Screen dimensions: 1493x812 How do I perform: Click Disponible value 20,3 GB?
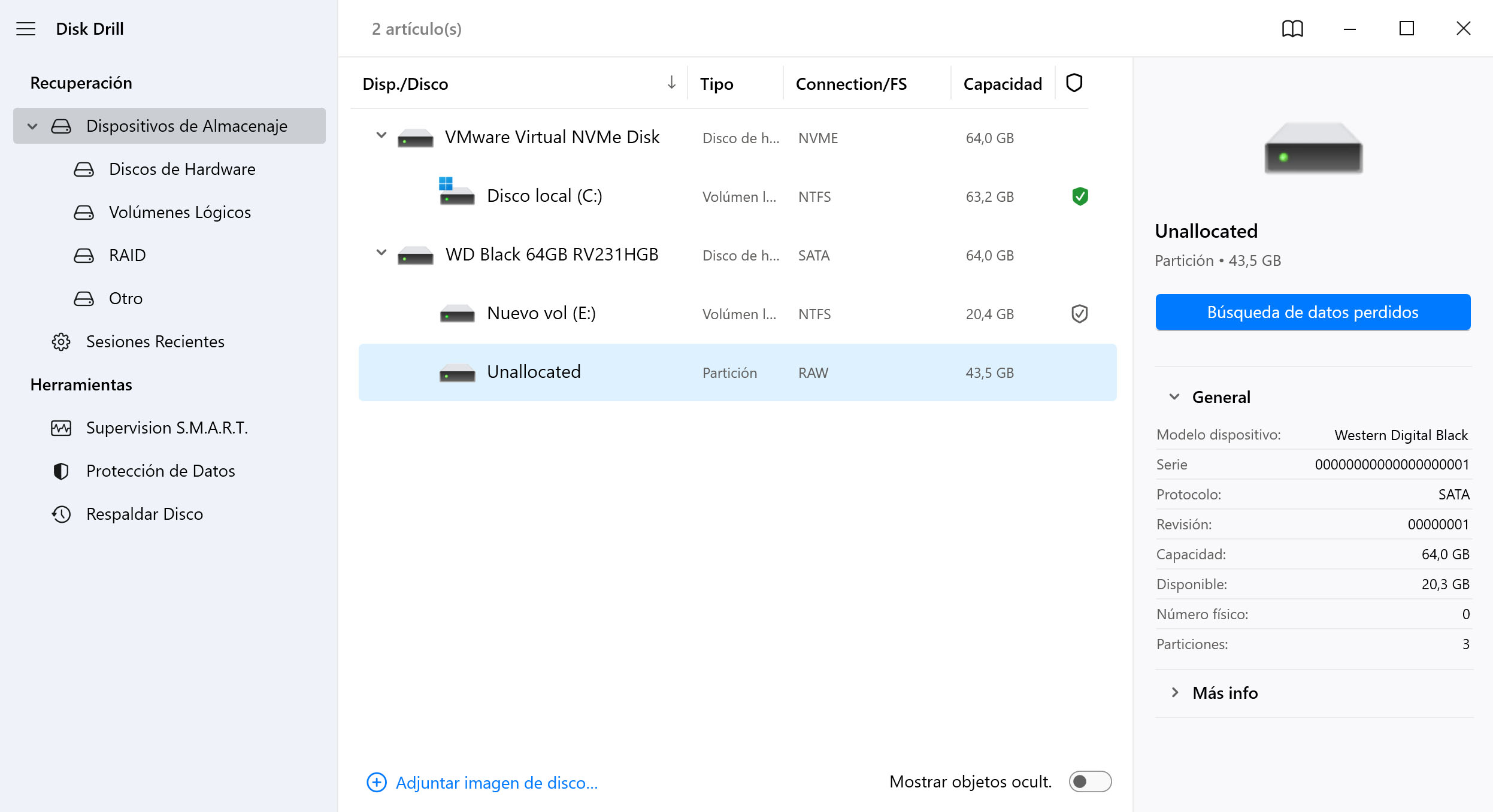pos(1446,584)
